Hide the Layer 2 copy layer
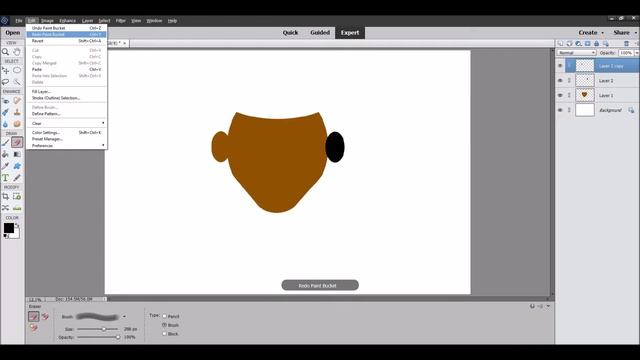 click(x=560, y=66)
